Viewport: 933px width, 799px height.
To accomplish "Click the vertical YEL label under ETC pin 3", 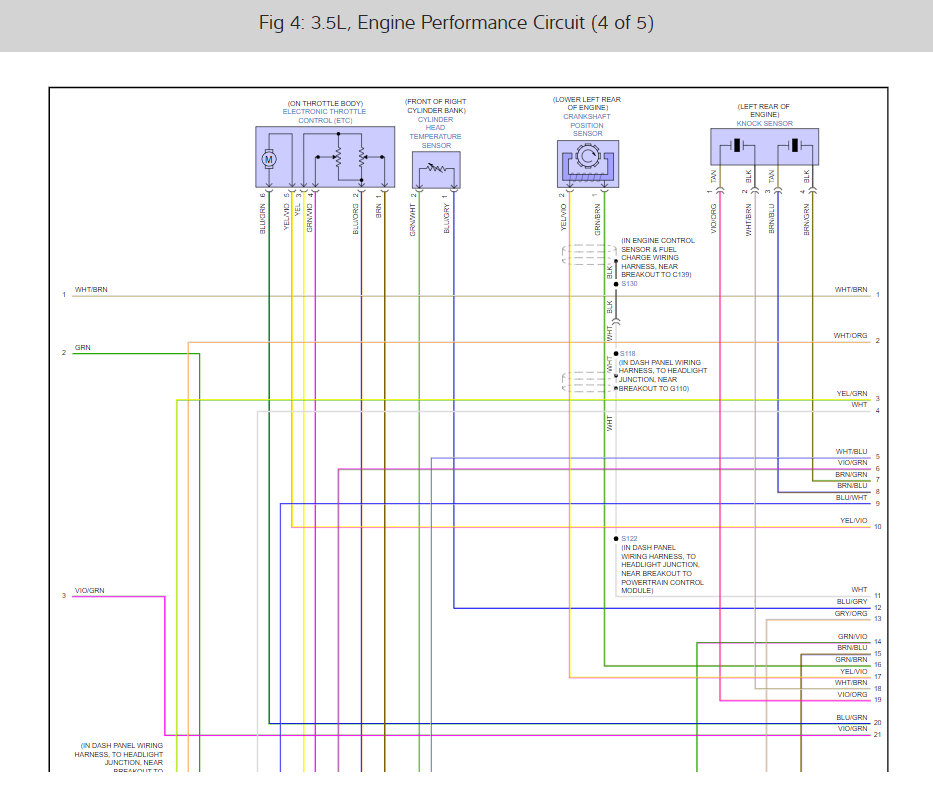I will pos(298,210).
